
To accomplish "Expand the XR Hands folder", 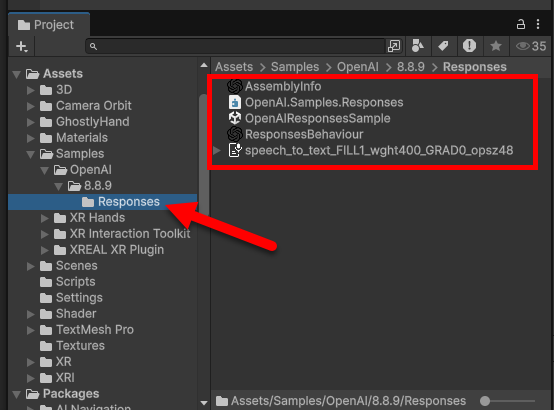I will point(45,218).
